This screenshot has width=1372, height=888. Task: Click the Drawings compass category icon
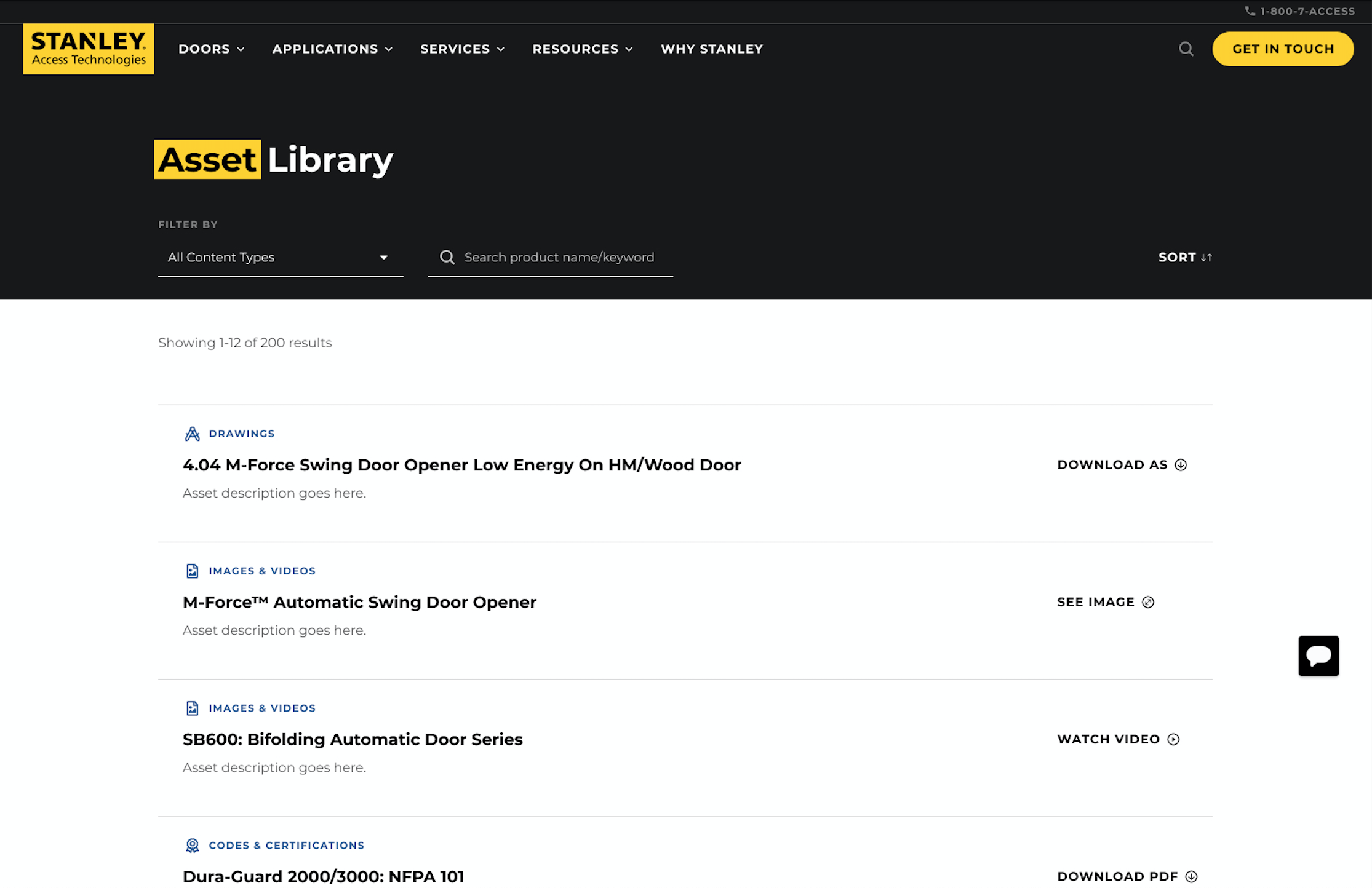pos(192,434)
